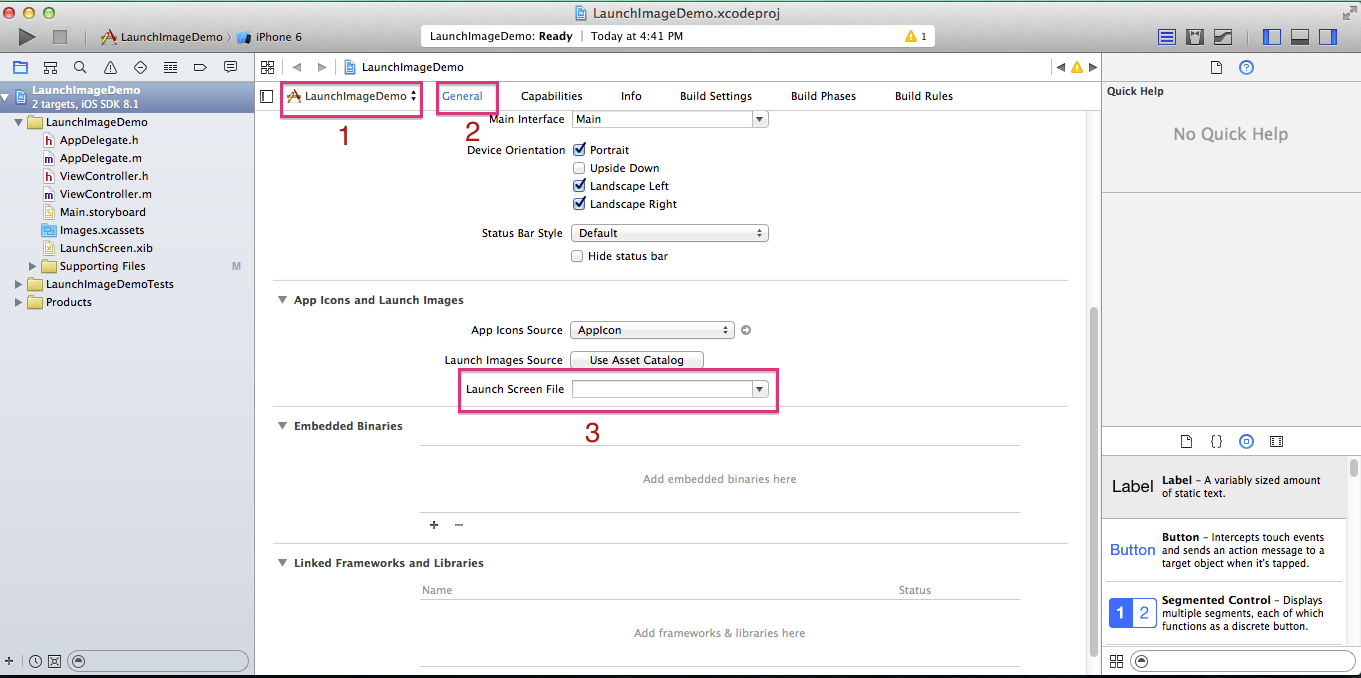Show the standard editor
The height and width of the screenshot is (678, 1361).
1167,37
